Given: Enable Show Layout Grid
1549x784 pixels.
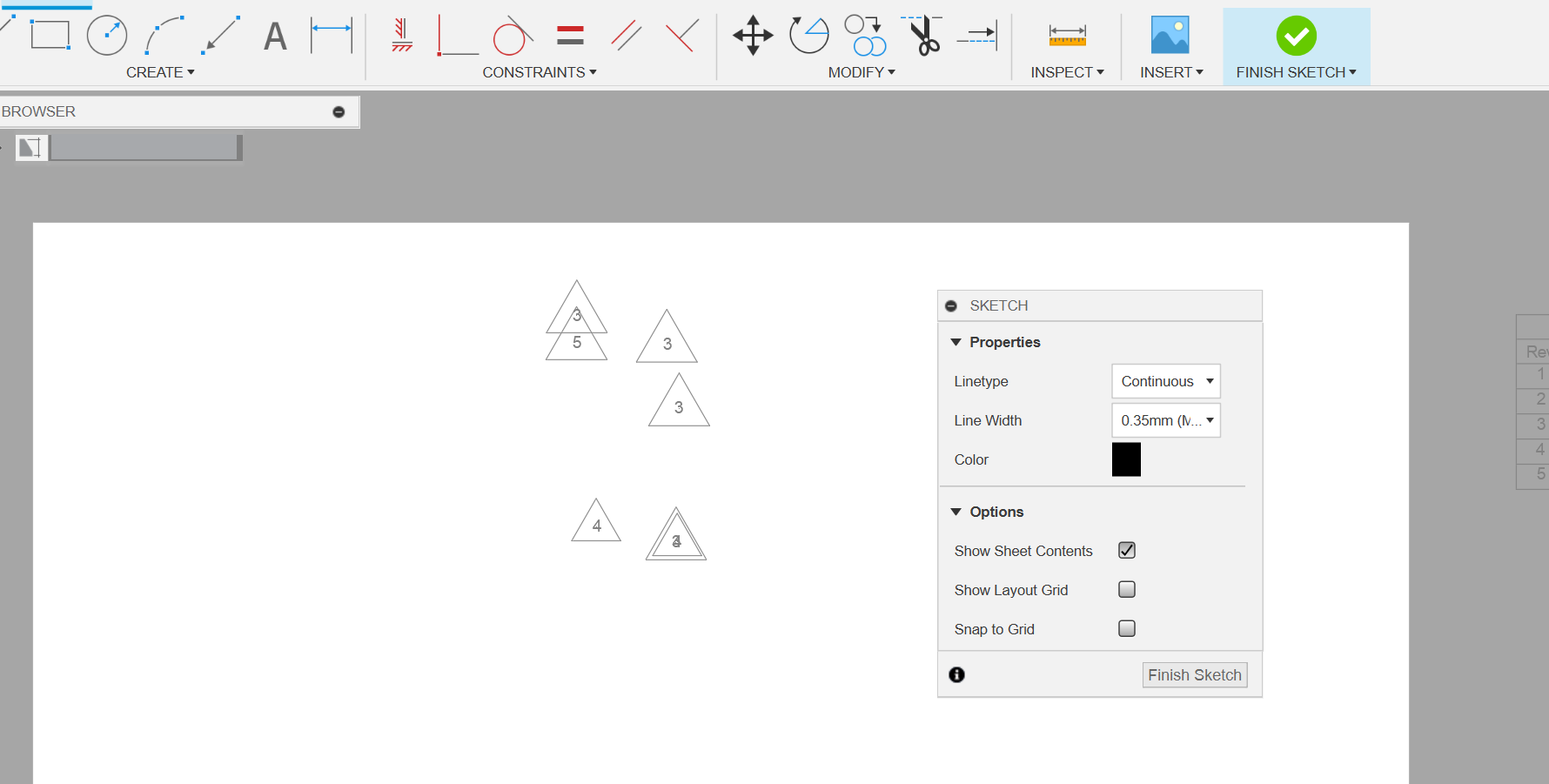Looking at the screenshot, I should [1126, 589].
